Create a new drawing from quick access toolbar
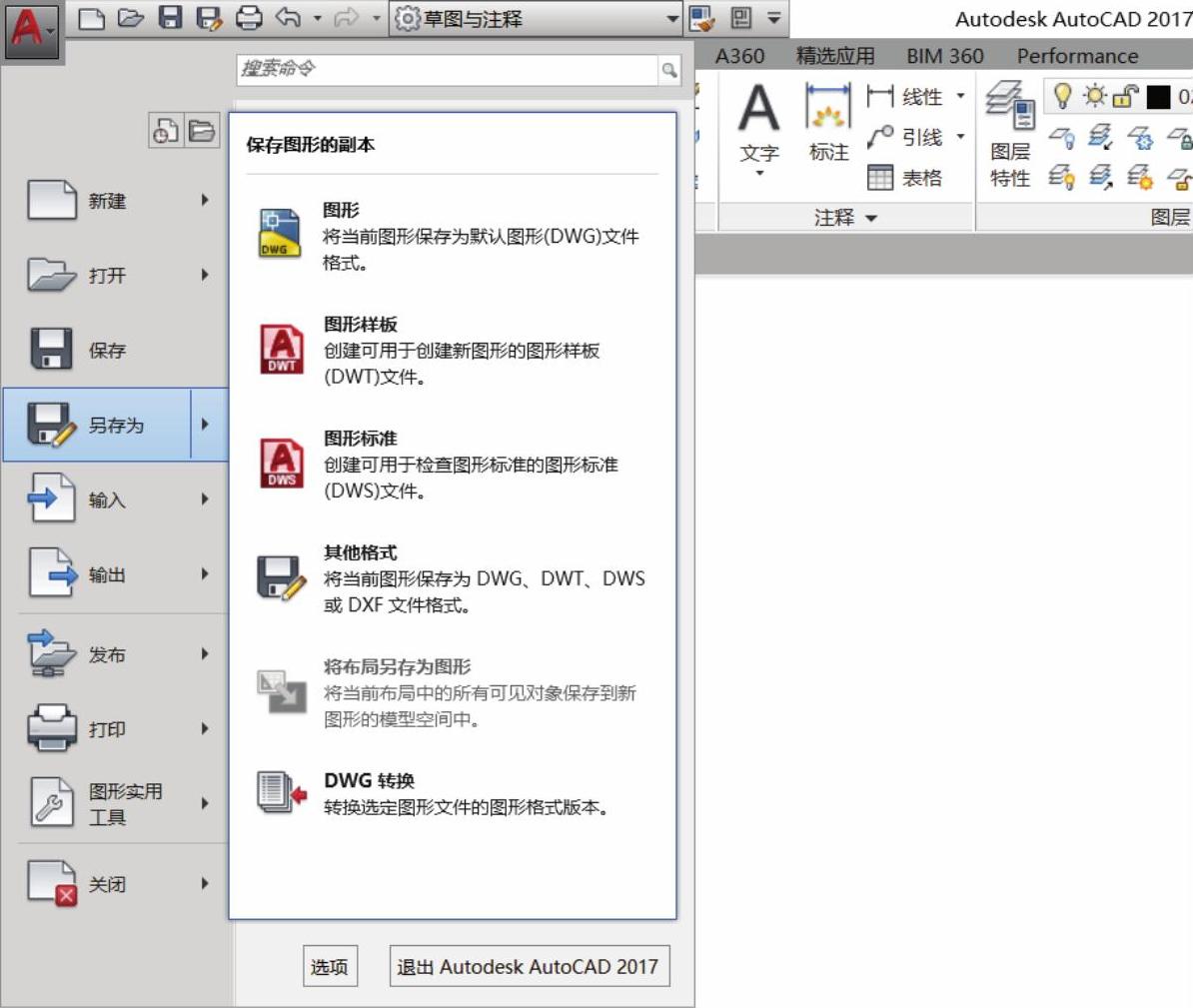This screenshot has width=1193, height=1008. click(91, 18)
